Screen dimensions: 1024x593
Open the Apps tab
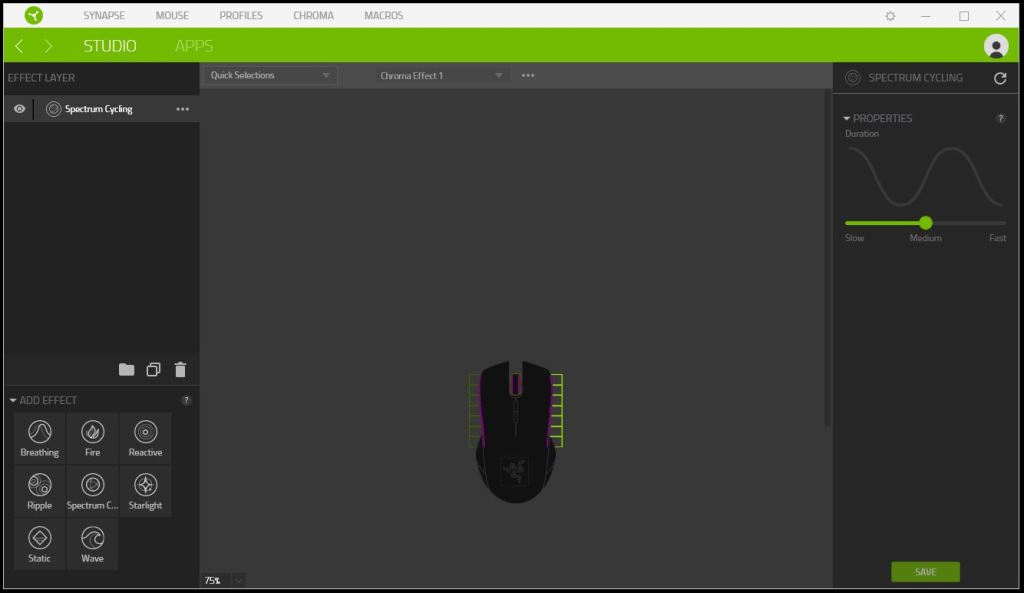pos(194,46)
